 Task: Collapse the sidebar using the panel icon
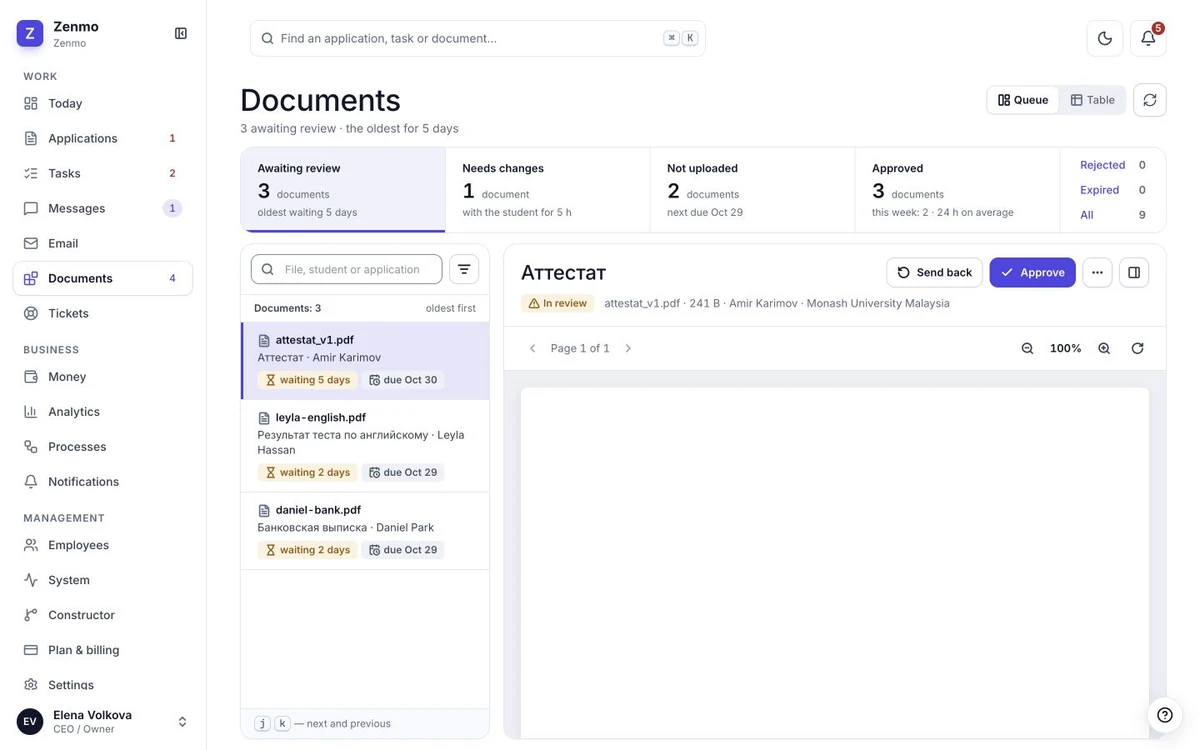point(181,33)
